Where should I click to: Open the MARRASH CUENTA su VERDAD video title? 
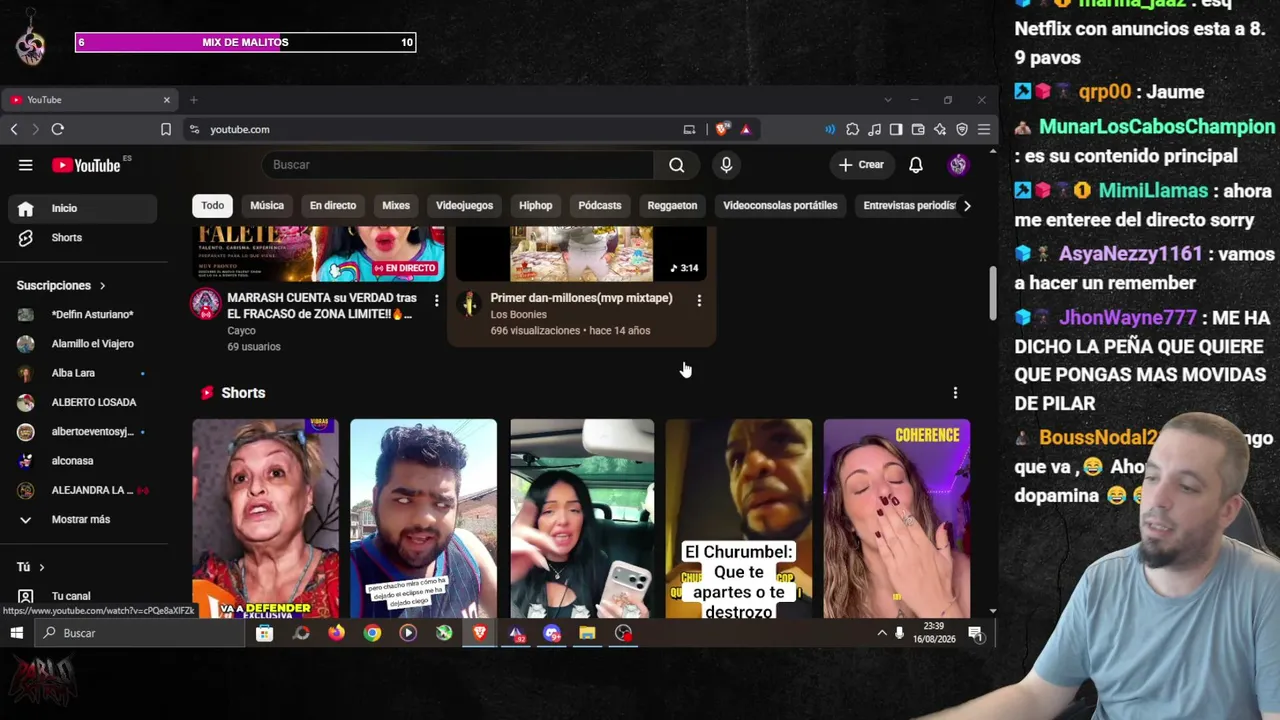click(x=323, y=306)
